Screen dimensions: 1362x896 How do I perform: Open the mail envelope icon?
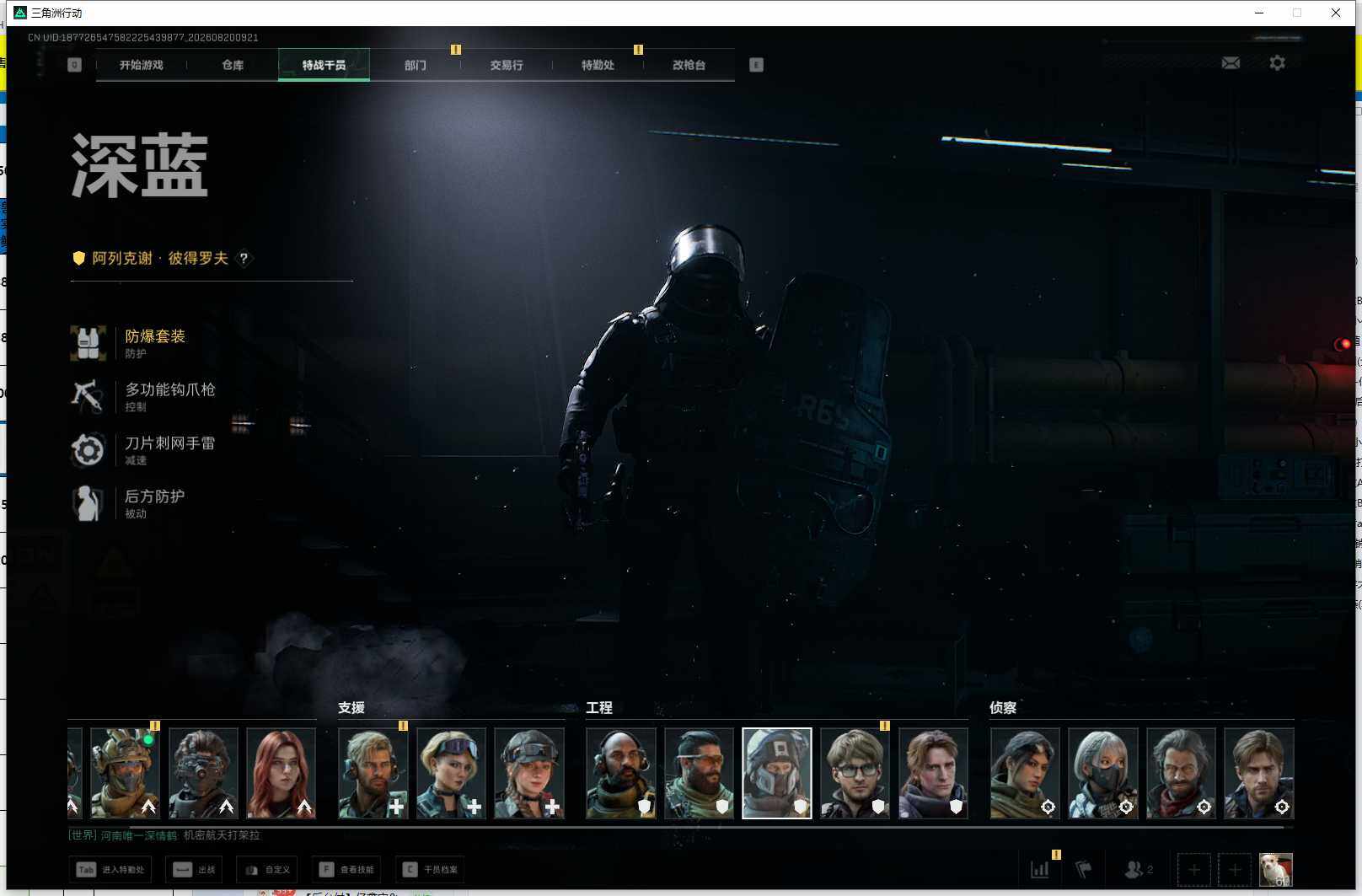click(1231, 63)
